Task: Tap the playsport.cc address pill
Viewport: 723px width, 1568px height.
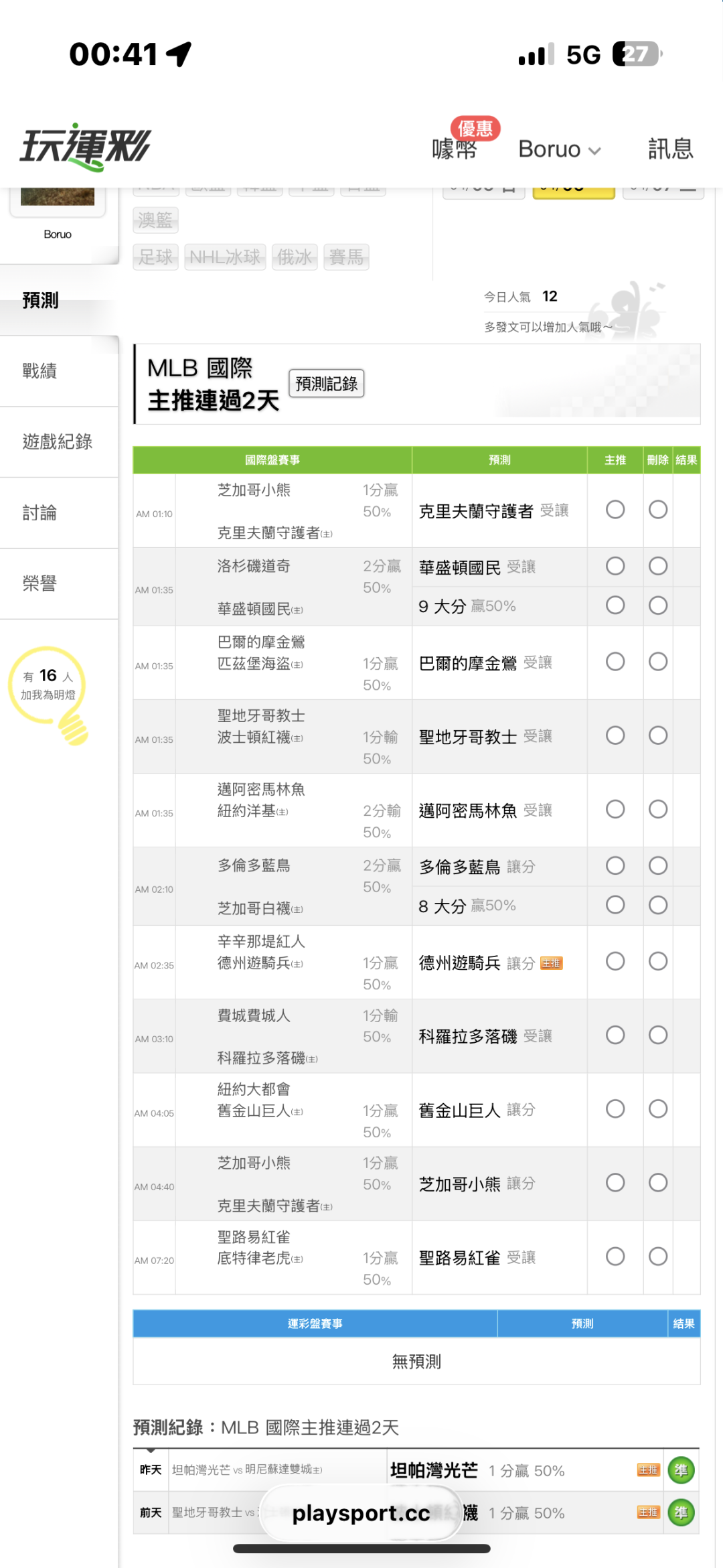Action: click(361, 1513)
